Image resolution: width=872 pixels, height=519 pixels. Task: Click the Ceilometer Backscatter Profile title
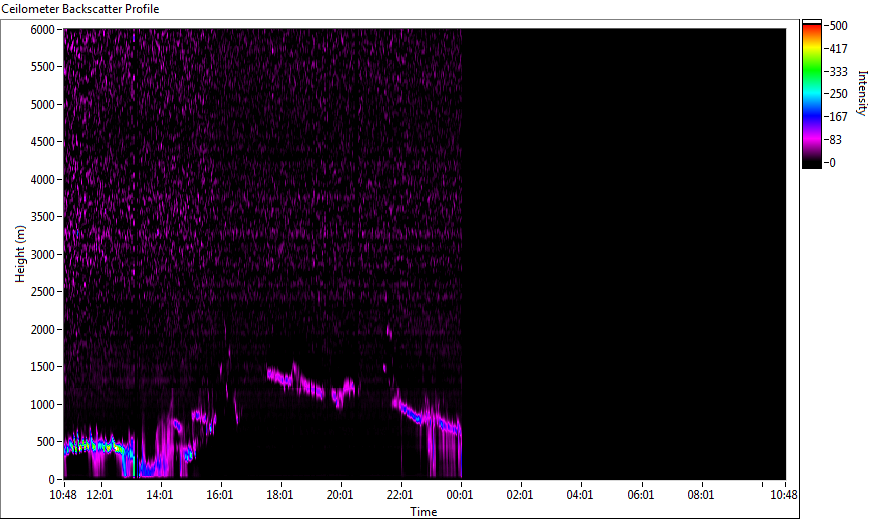(80, 9)
